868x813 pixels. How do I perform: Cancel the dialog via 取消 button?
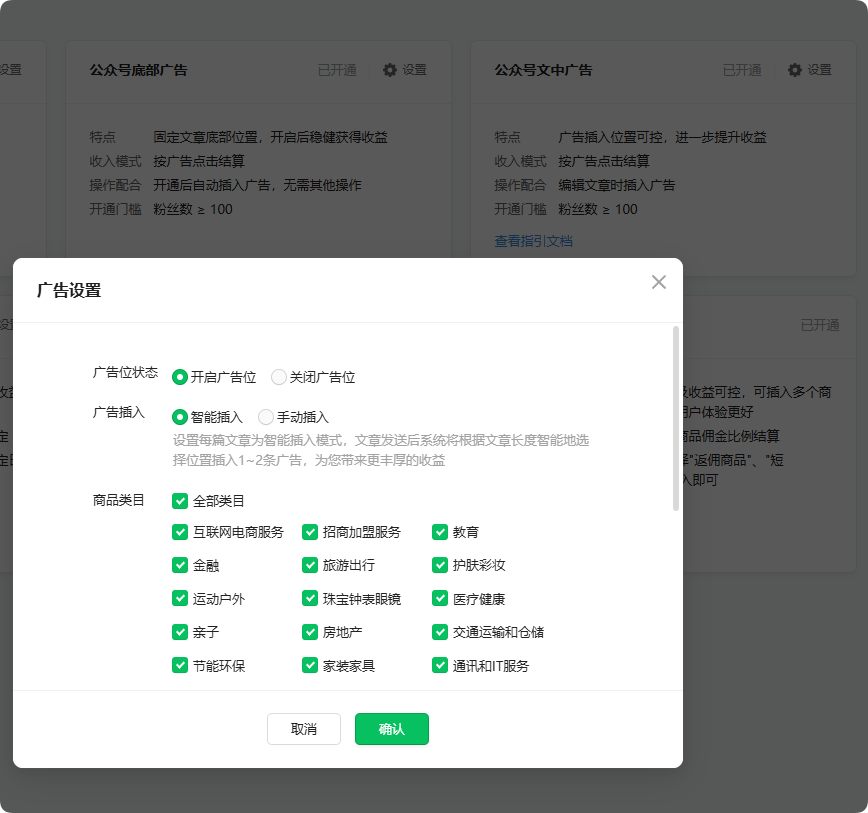[303, 729]
